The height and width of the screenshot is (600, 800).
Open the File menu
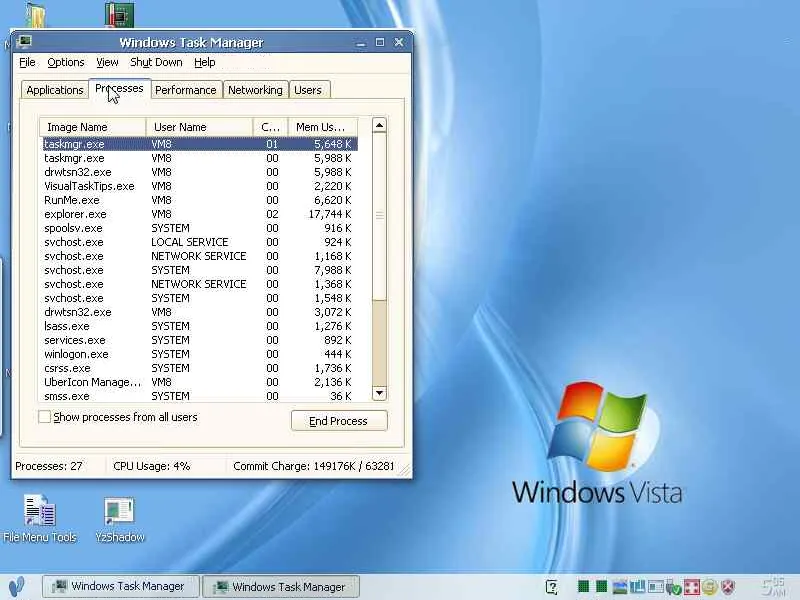(27, 62)
